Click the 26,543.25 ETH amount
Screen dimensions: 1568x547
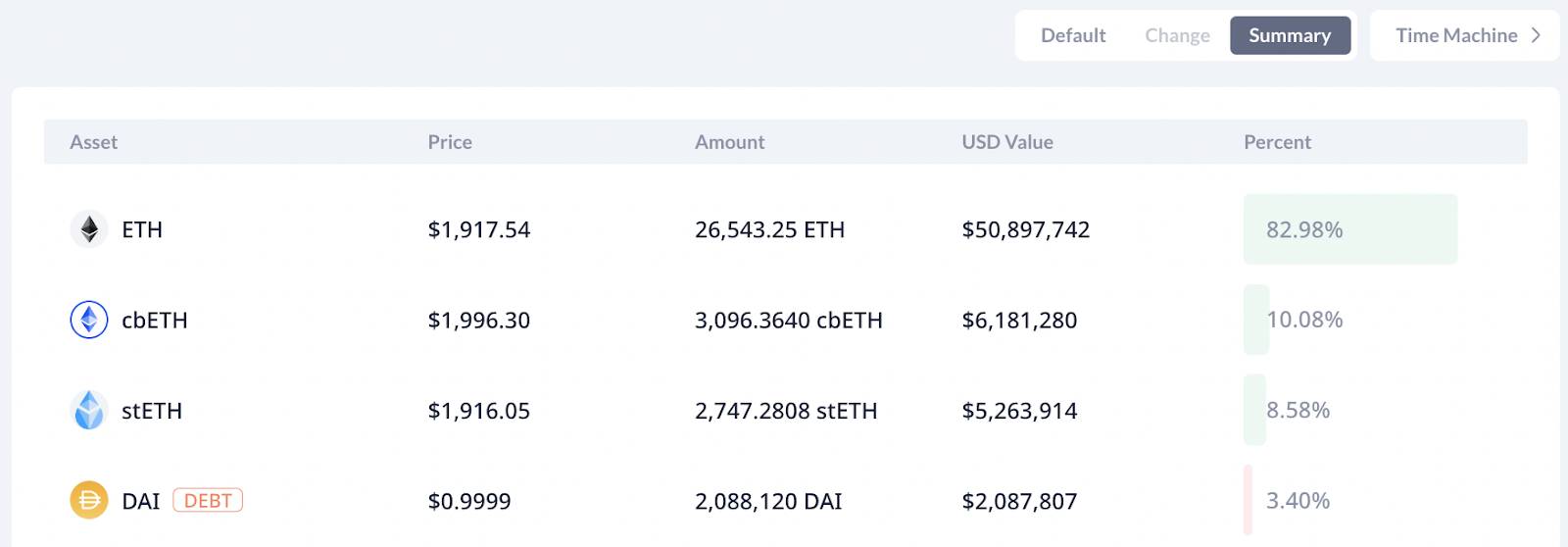tap(769, 229)
